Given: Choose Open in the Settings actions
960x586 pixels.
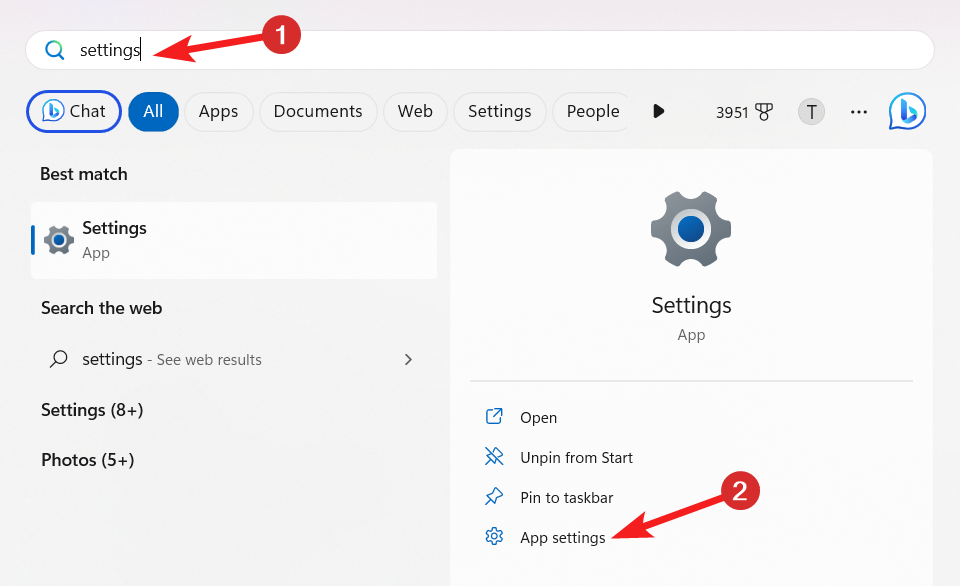Looking at the screenshot, I should 538,418.
